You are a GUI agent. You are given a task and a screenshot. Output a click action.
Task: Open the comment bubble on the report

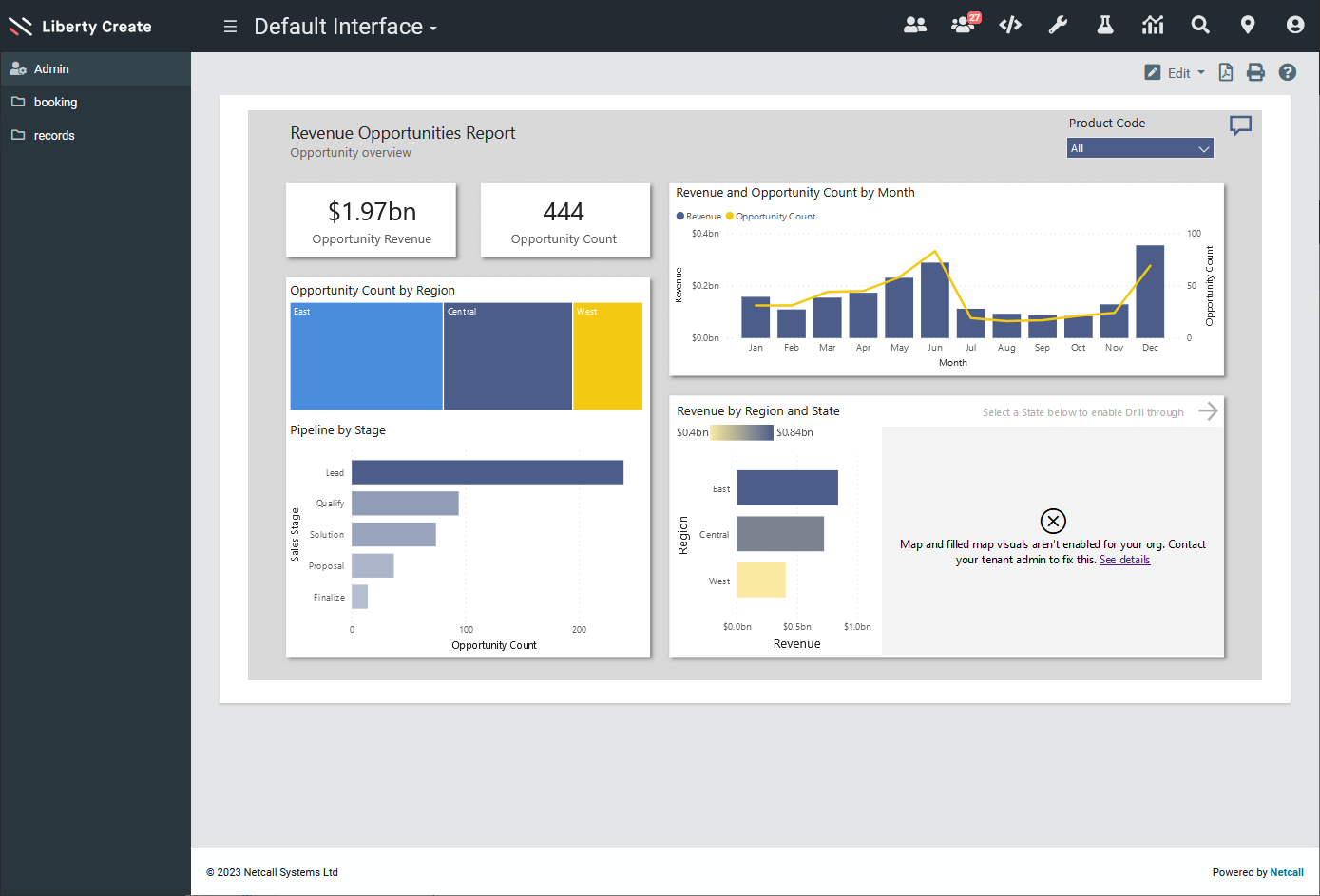1240,125
